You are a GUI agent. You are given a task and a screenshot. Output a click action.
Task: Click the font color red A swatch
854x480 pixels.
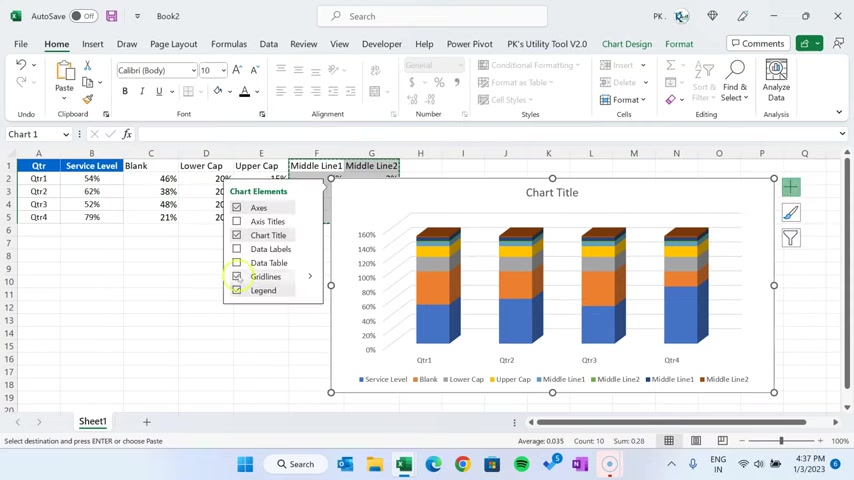click(x=245, y=92)
